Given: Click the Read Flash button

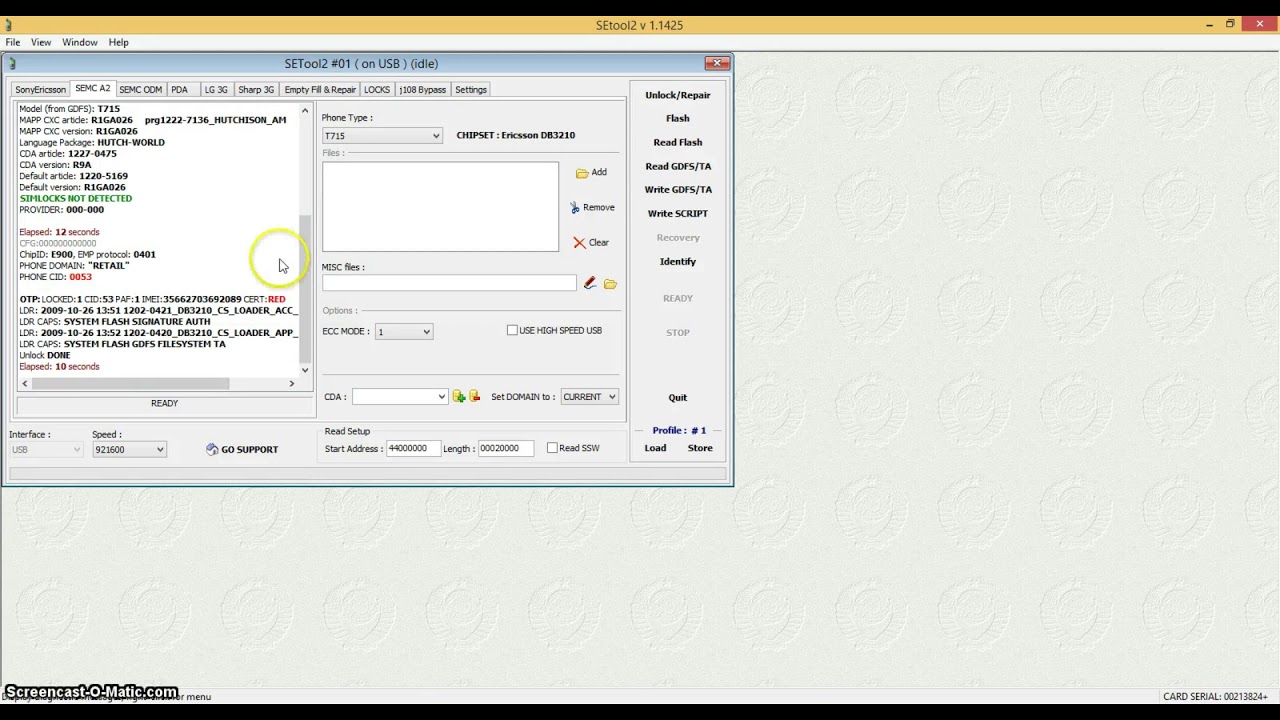Looking at the screenshot, I should tap(678, 142).
